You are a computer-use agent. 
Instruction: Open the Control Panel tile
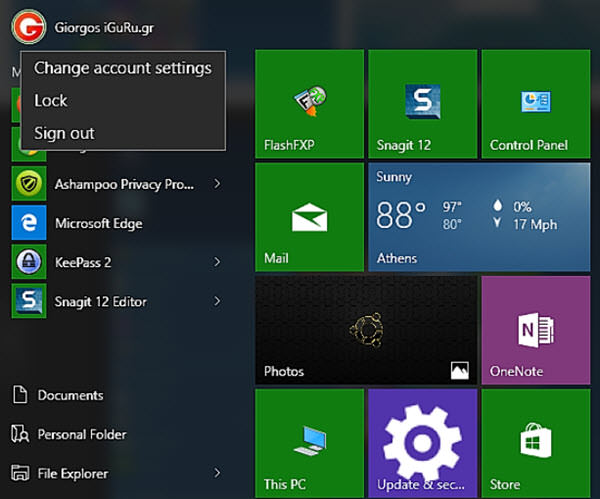point(536,104)
